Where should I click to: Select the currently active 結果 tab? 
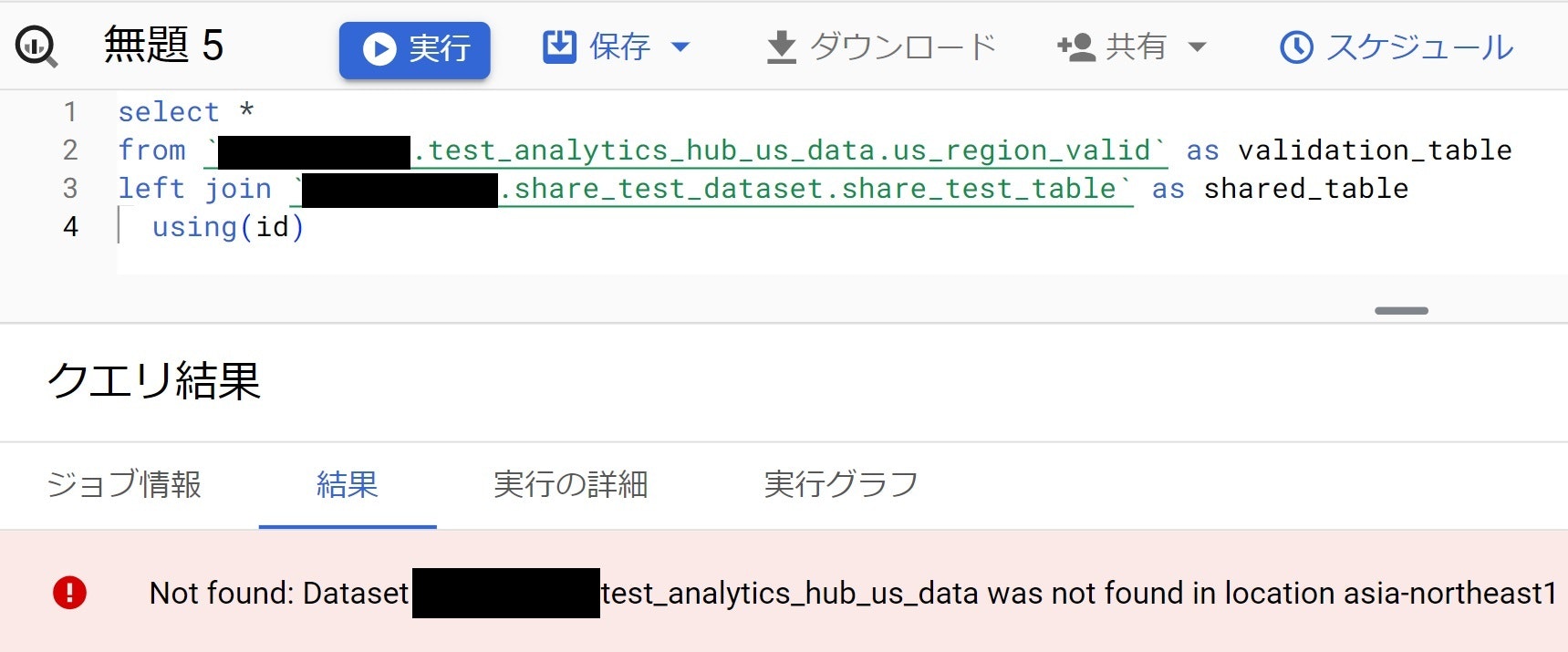click(348, 486)
